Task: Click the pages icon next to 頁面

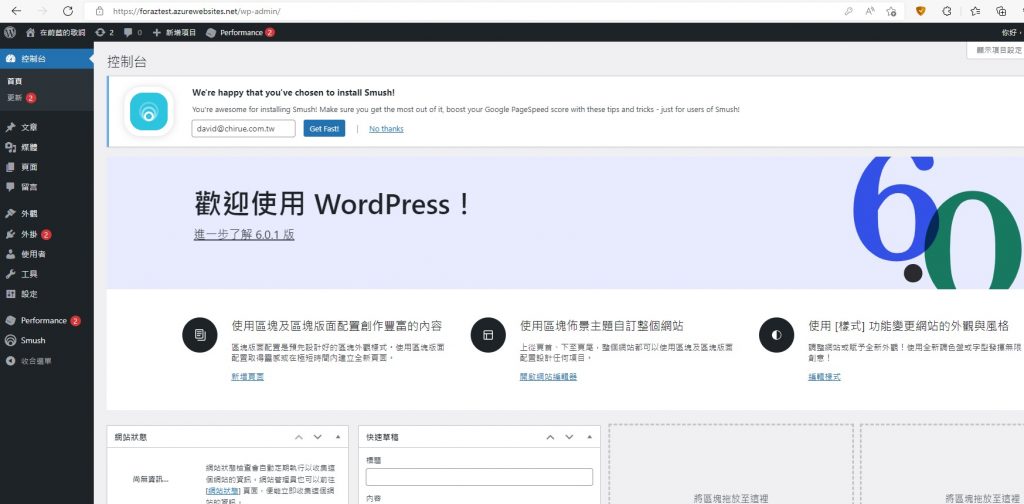Action: [10, 167]
